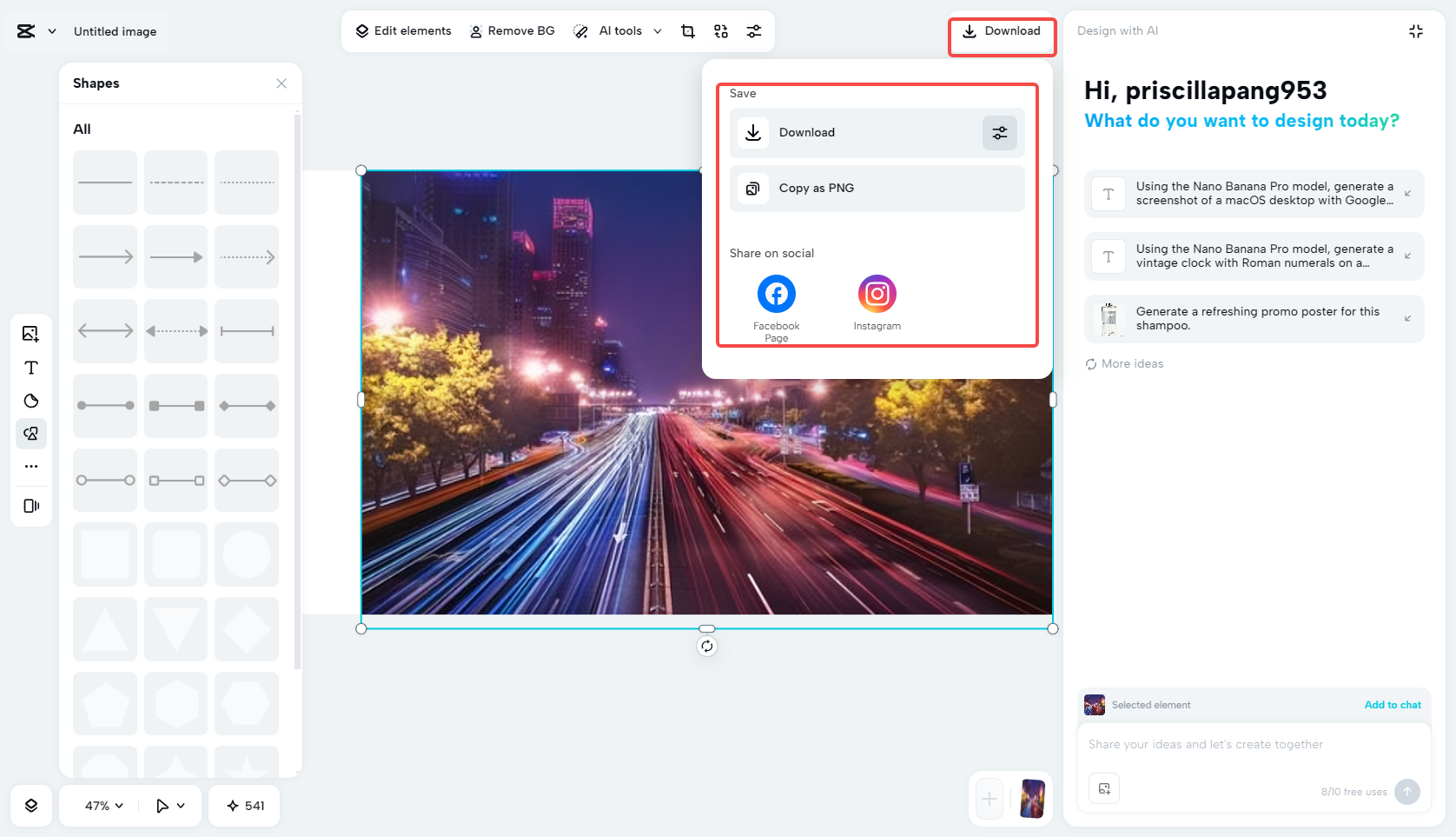This screenshot has height=837, width=1456.
Task: Add the square shape
Action: click(x=105, y=555)
